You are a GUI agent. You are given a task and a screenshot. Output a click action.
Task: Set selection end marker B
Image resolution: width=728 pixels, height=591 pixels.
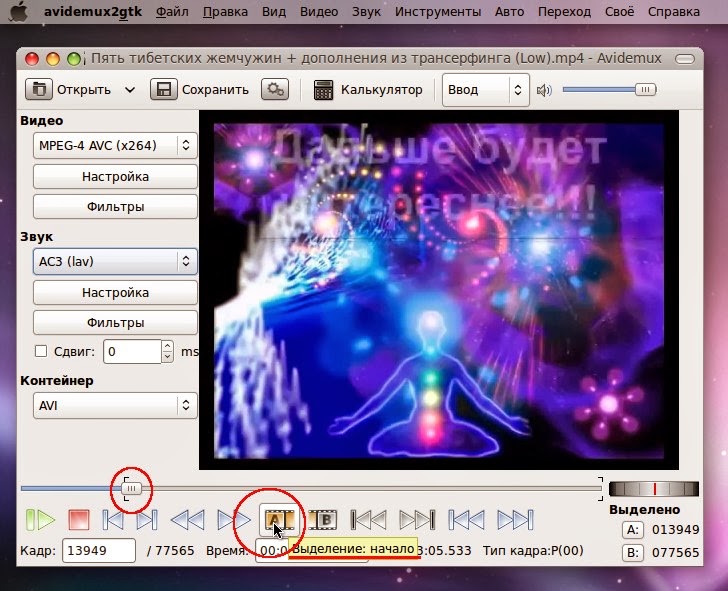[323, 520]
